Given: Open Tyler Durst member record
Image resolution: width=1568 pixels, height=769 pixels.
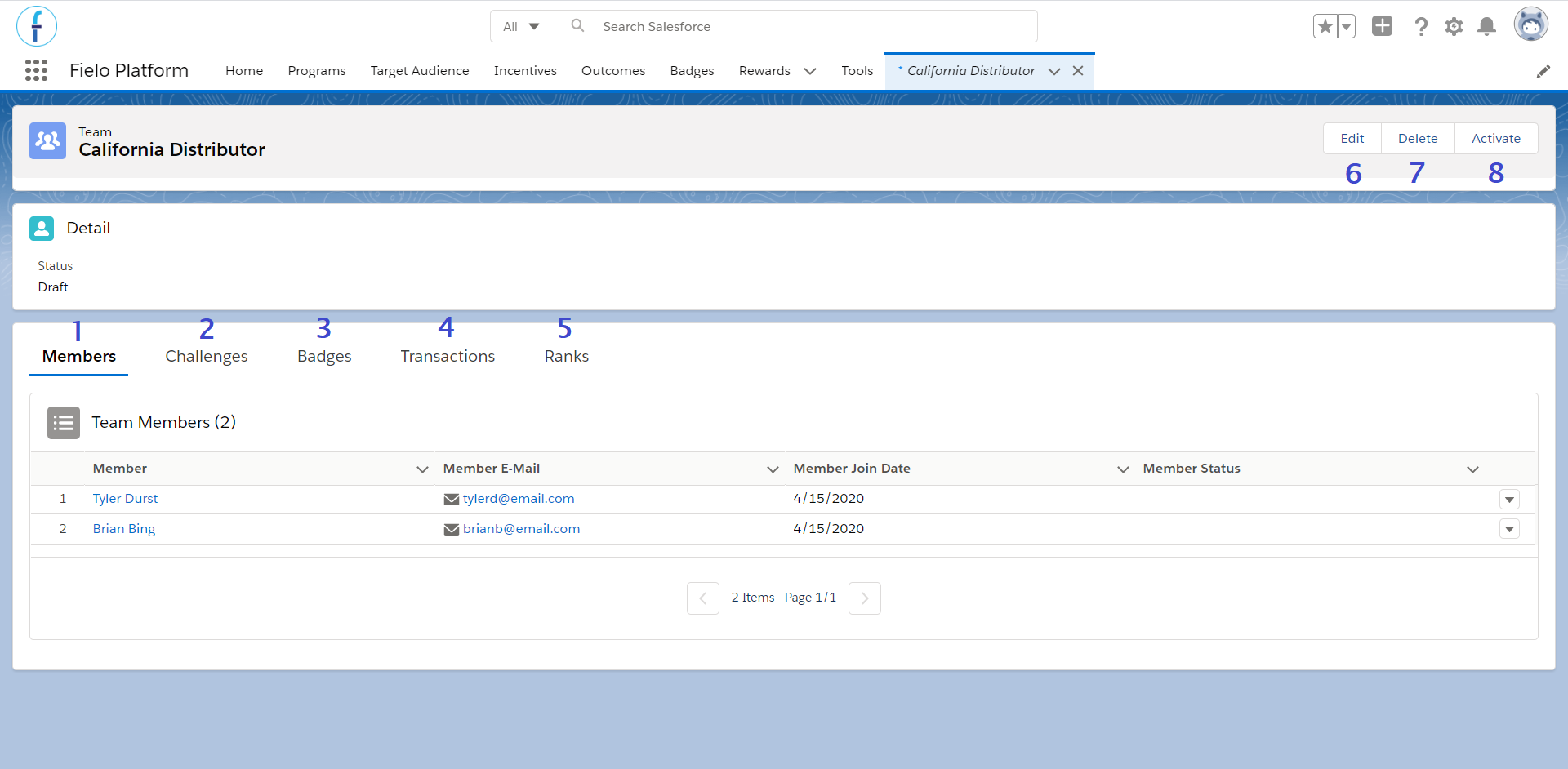Looking at the screenshot, I should [125, 499].
